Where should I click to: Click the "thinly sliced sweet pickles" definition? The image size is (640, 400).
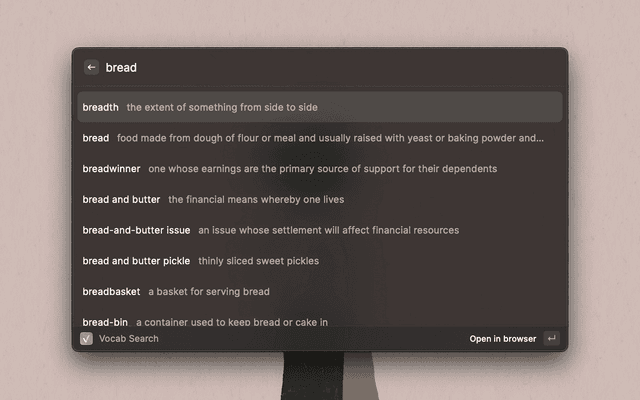point(258,261)
